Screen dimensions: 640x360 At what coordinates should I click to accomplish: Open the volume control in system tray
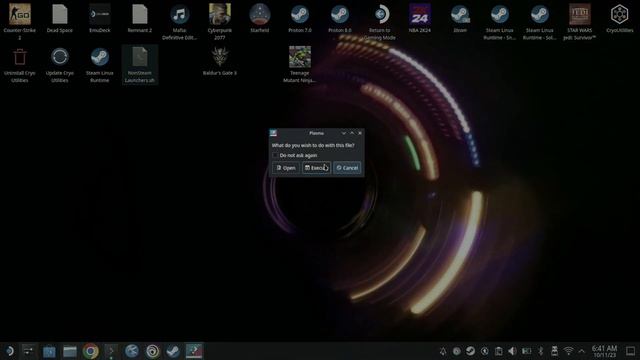[512, 351]
